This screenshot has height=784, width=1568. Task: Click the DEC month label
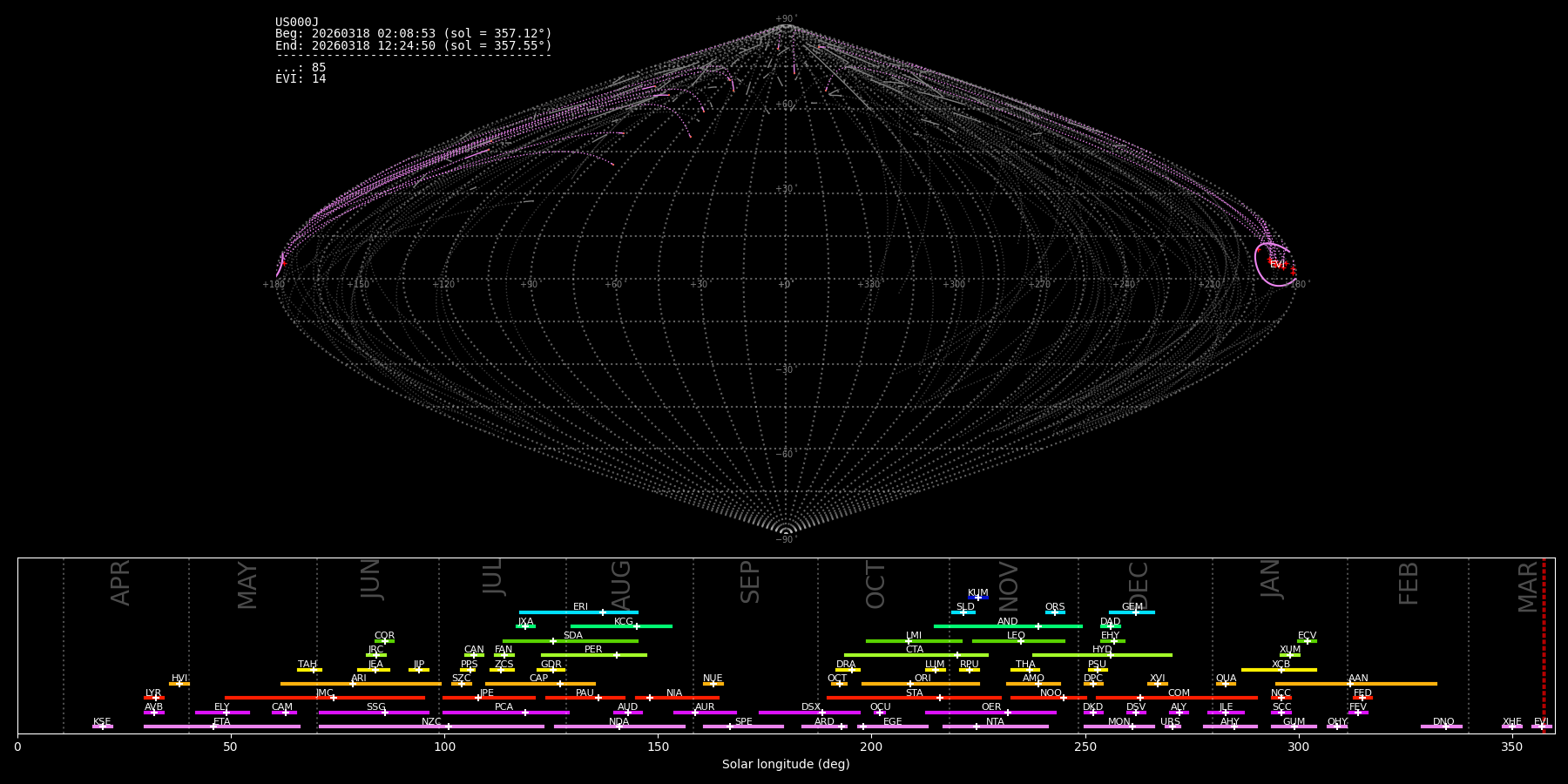[1139, 583]
